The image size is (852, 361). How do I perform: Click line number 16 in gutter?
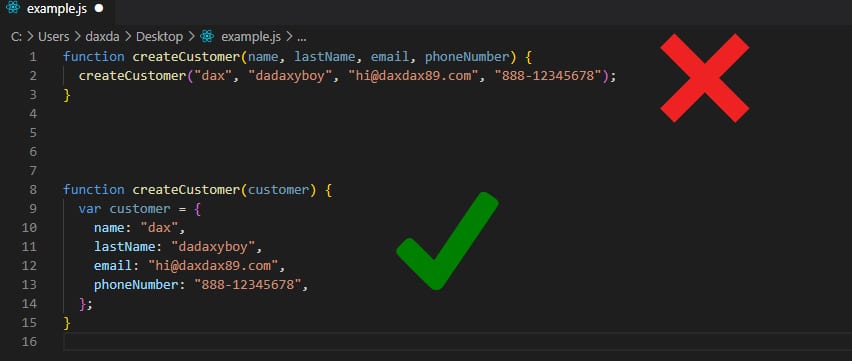29,342
